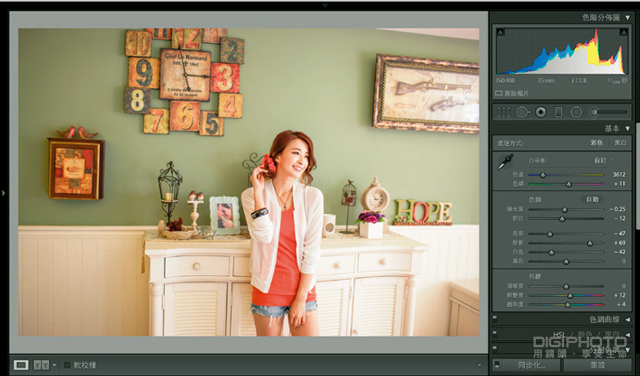Switch to Loupe view mode icon
This screenshot has height=376, width=640.
pyautogui.click(x=21, y=365)
